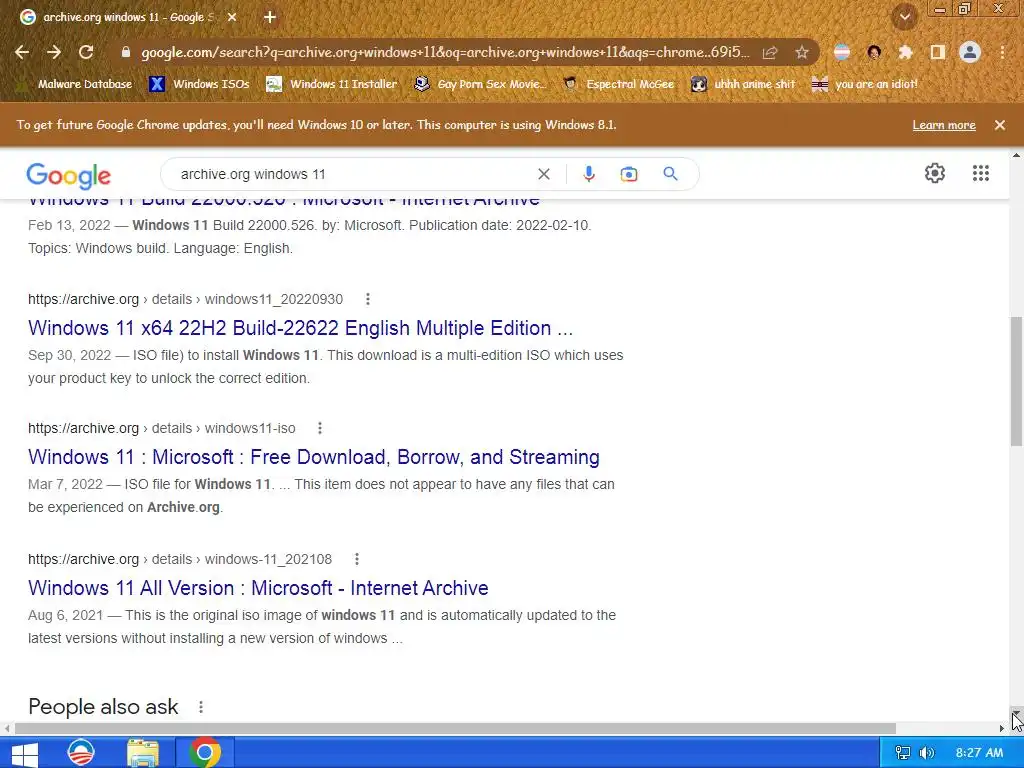Screen dimensions: 1024x768
Task: Click inside the Google search box
Action: point(353,174)
